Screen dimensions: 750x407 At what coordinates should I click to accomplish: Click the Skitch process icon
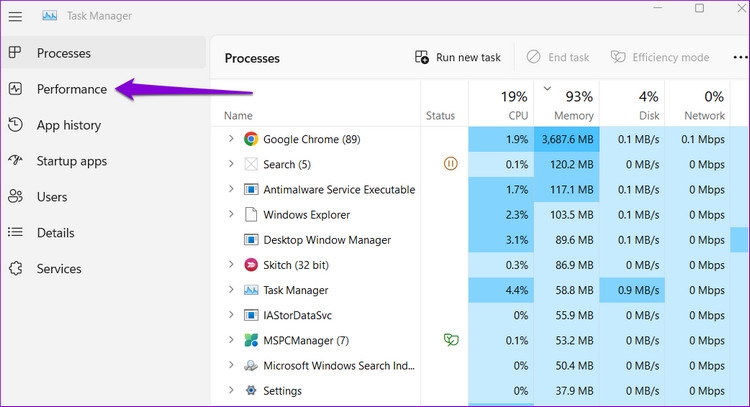tap(251, 265)
